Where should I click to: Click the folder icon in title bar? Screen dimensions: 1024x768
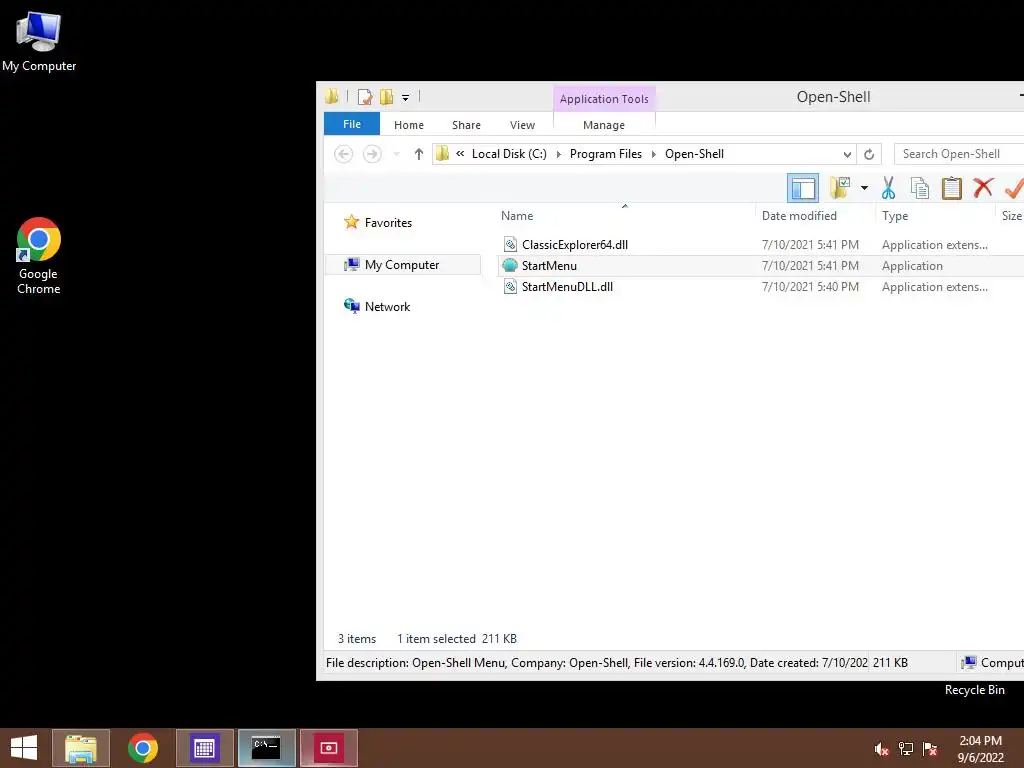[x=332, y=97]
